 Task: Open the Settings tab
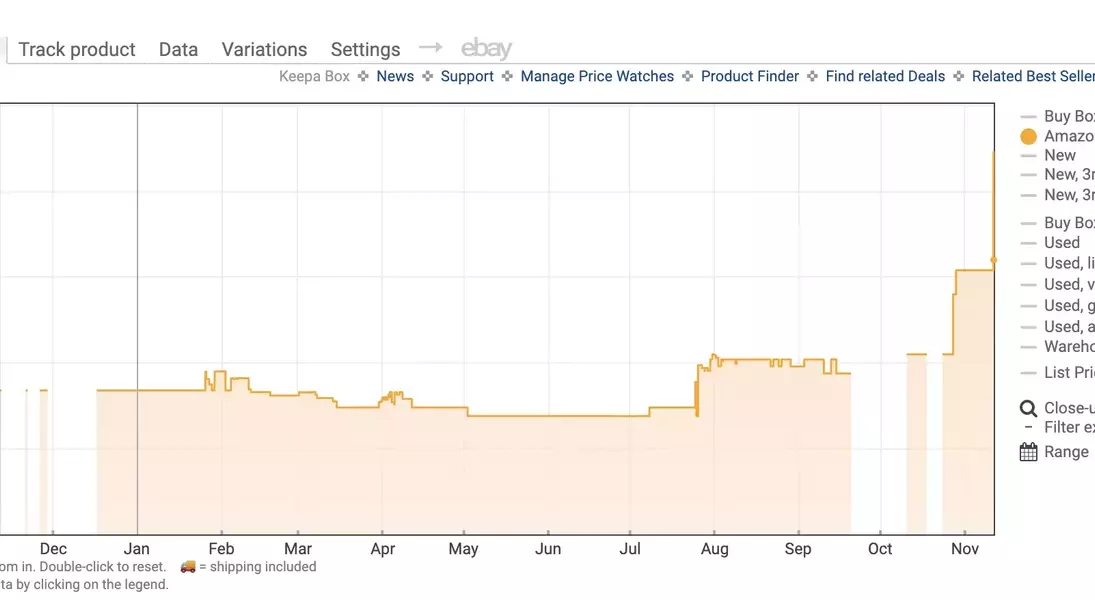coord(365,49)
